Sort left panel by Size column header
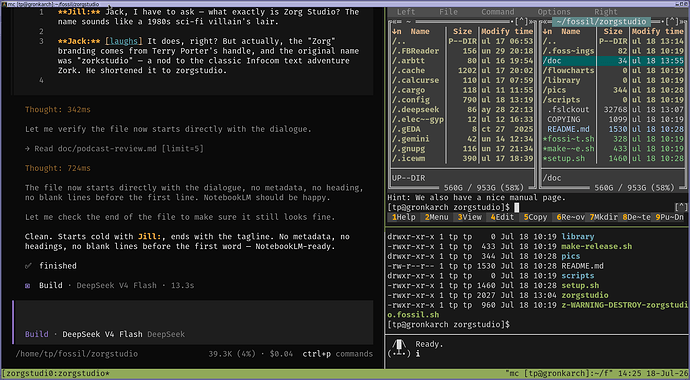 462,32
